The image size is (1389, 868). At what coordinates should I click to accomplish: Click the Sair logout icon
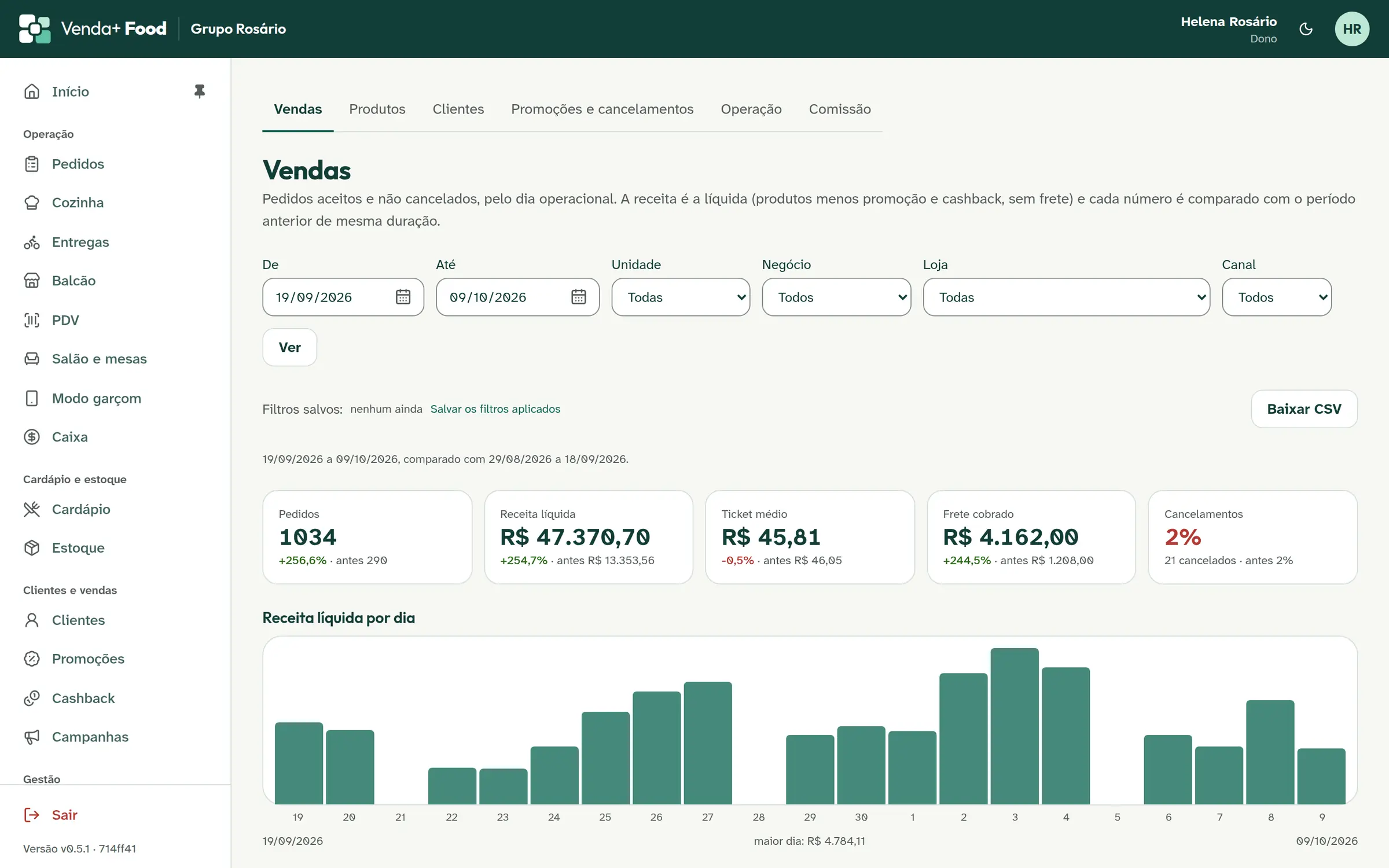tap(32, 815)
